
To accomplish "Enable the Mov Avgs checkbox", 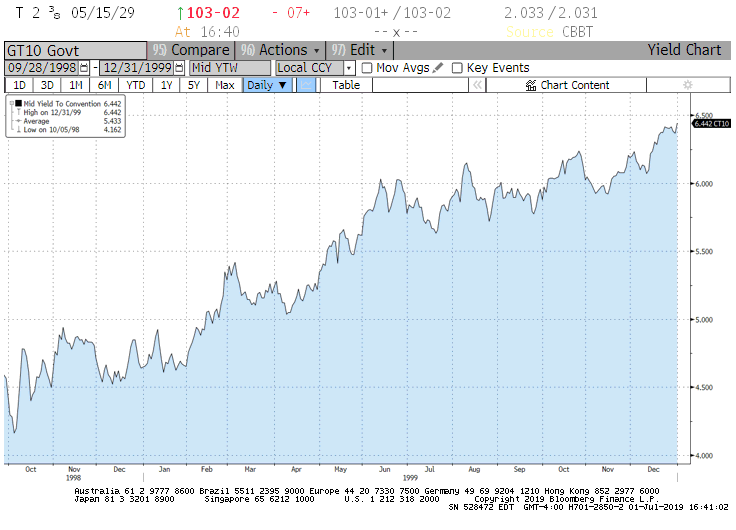I will (x=366, y=68).
